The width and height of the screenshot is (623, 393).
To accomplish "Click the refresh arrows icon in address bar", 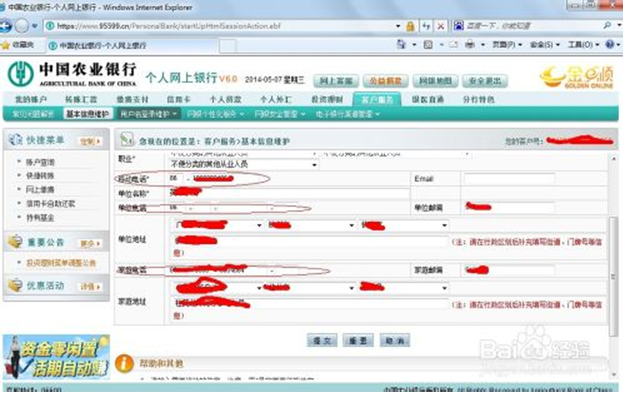I will pos(426,27).
